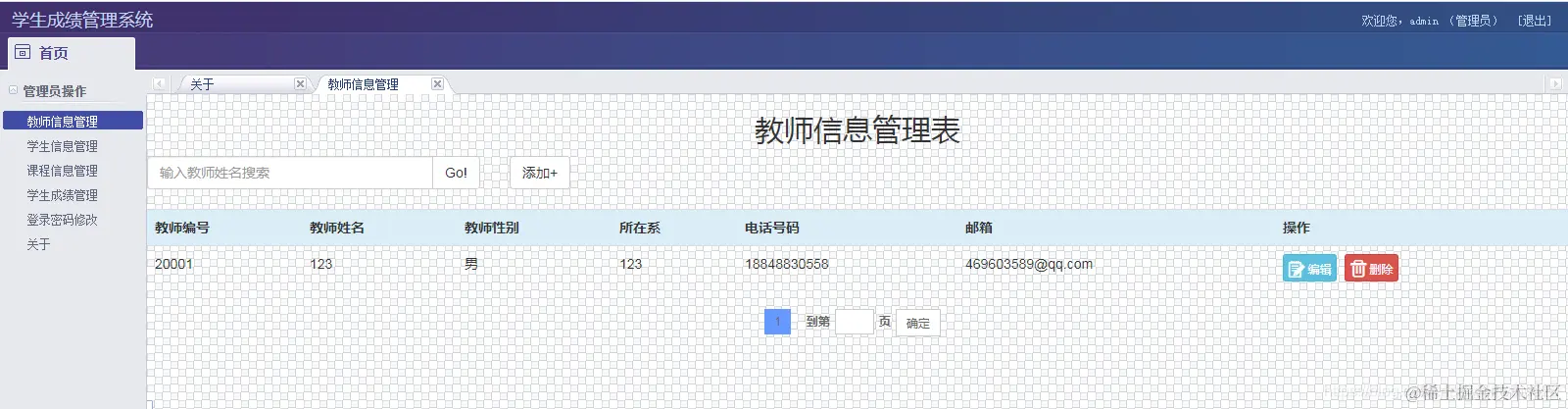This screenshot has width=1568, height=409.
Task: Focus the jump-to-page number field
Action: (854, 322)
